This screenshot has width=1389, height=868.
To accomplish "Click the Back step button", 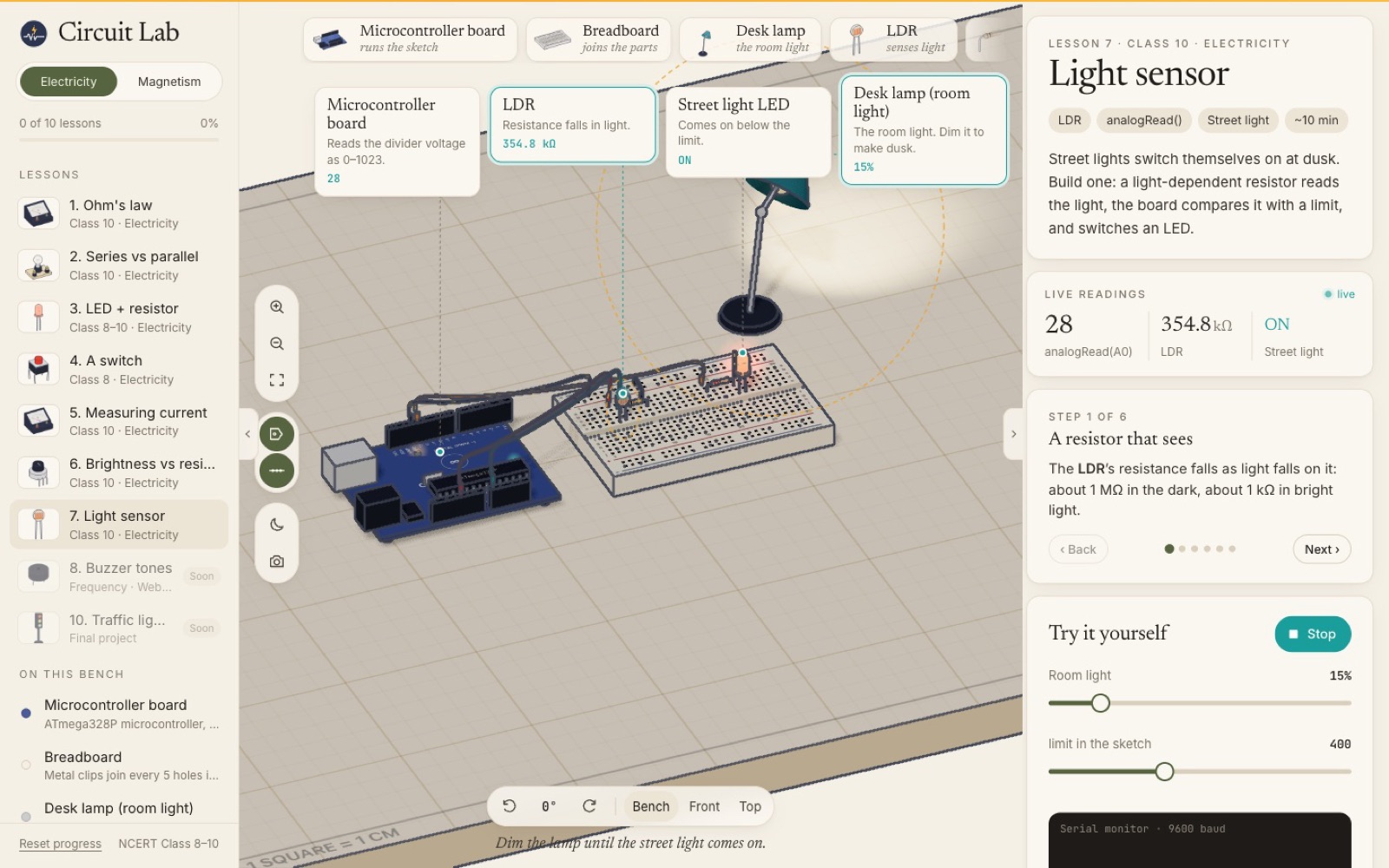I will (1077, 549).
